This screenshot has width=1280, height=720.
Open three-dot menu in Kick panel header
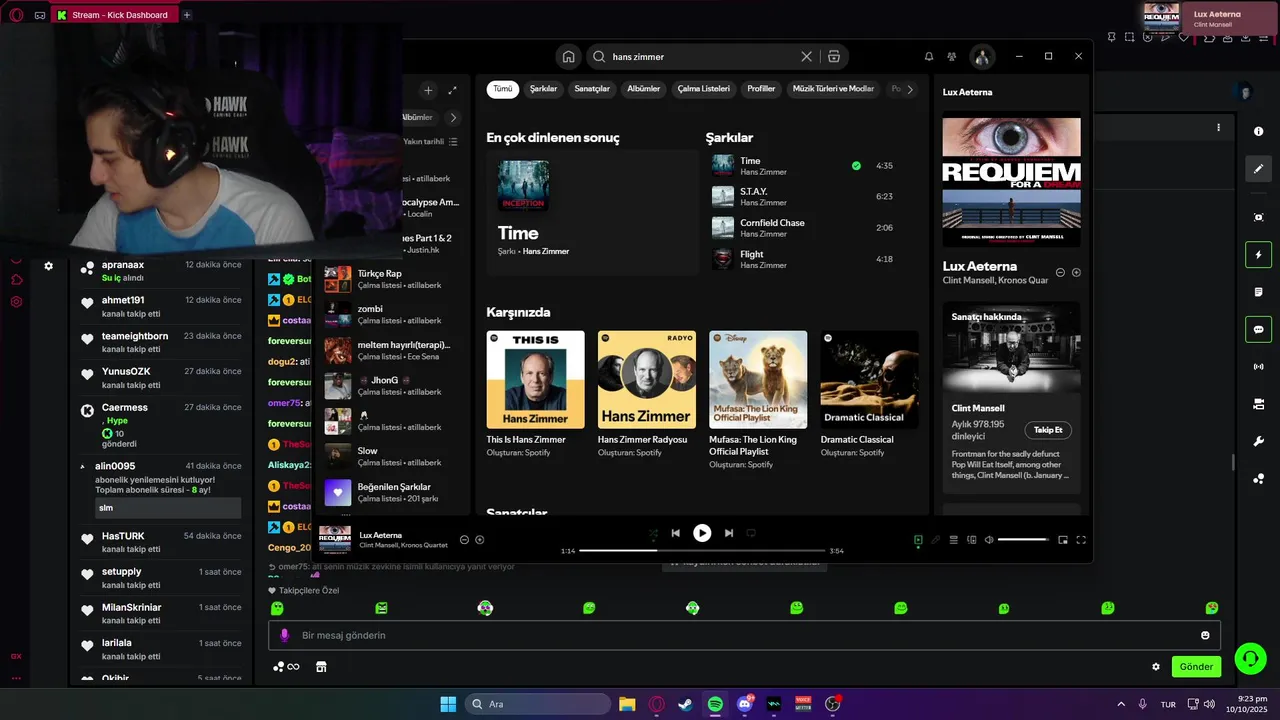1218,128
